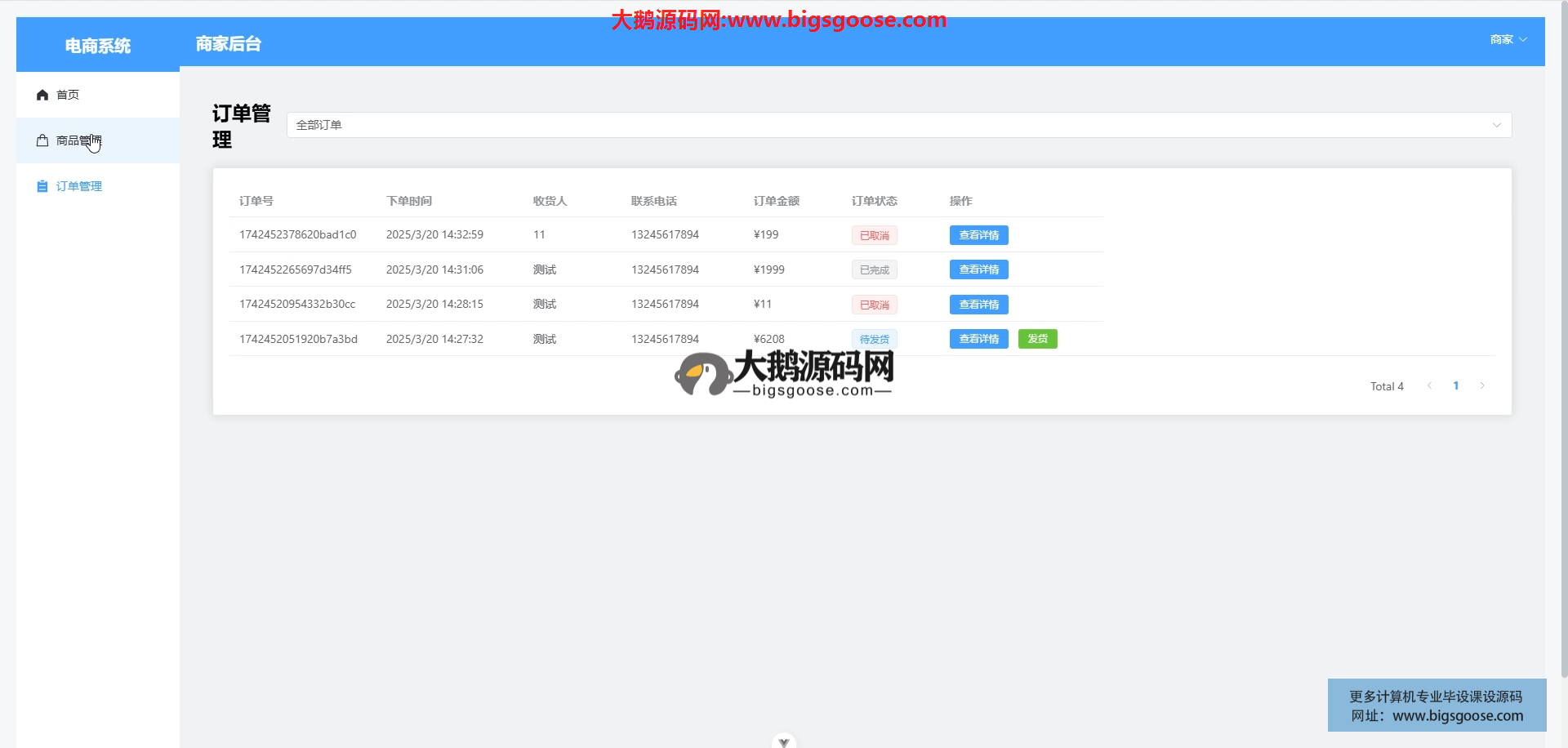Open 首页 in the sidebar menu
Viewport: 1568px width, 748px height.
pos(68,95)
